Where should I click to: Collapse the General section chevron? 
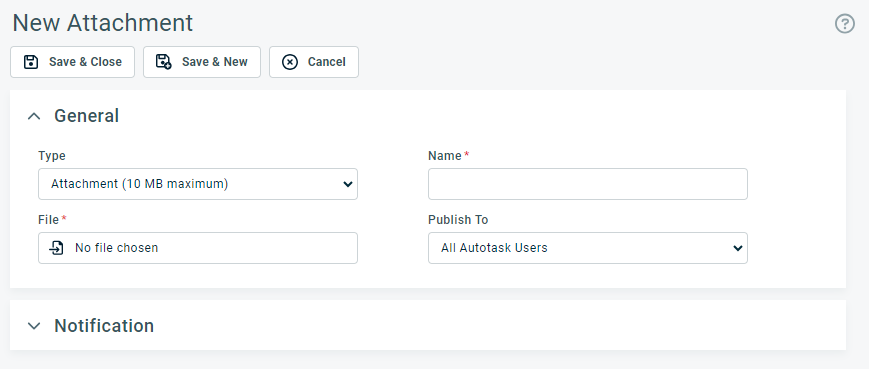34,116
